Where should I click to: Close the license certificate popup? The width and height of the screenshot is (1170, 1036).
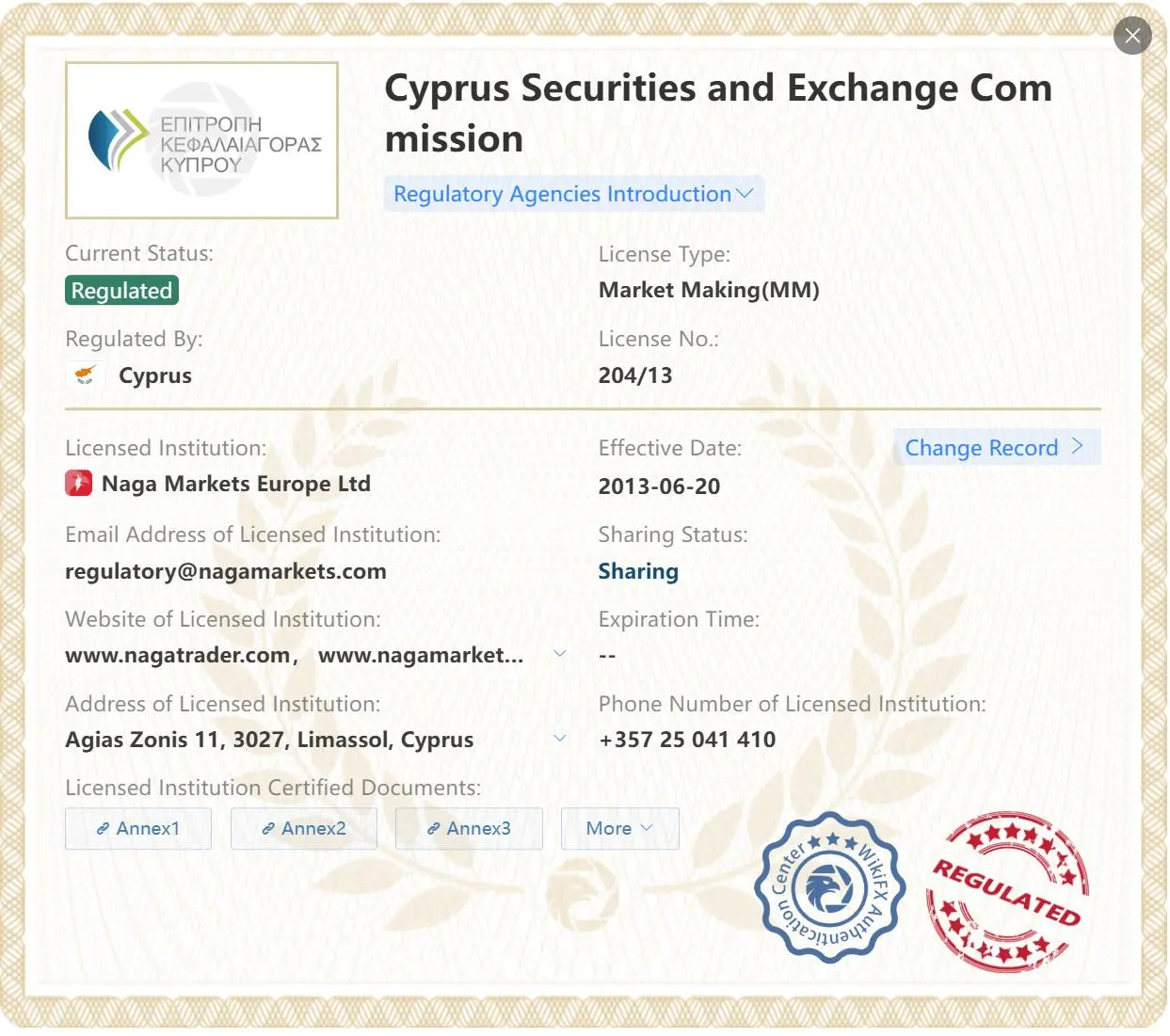1132,36
